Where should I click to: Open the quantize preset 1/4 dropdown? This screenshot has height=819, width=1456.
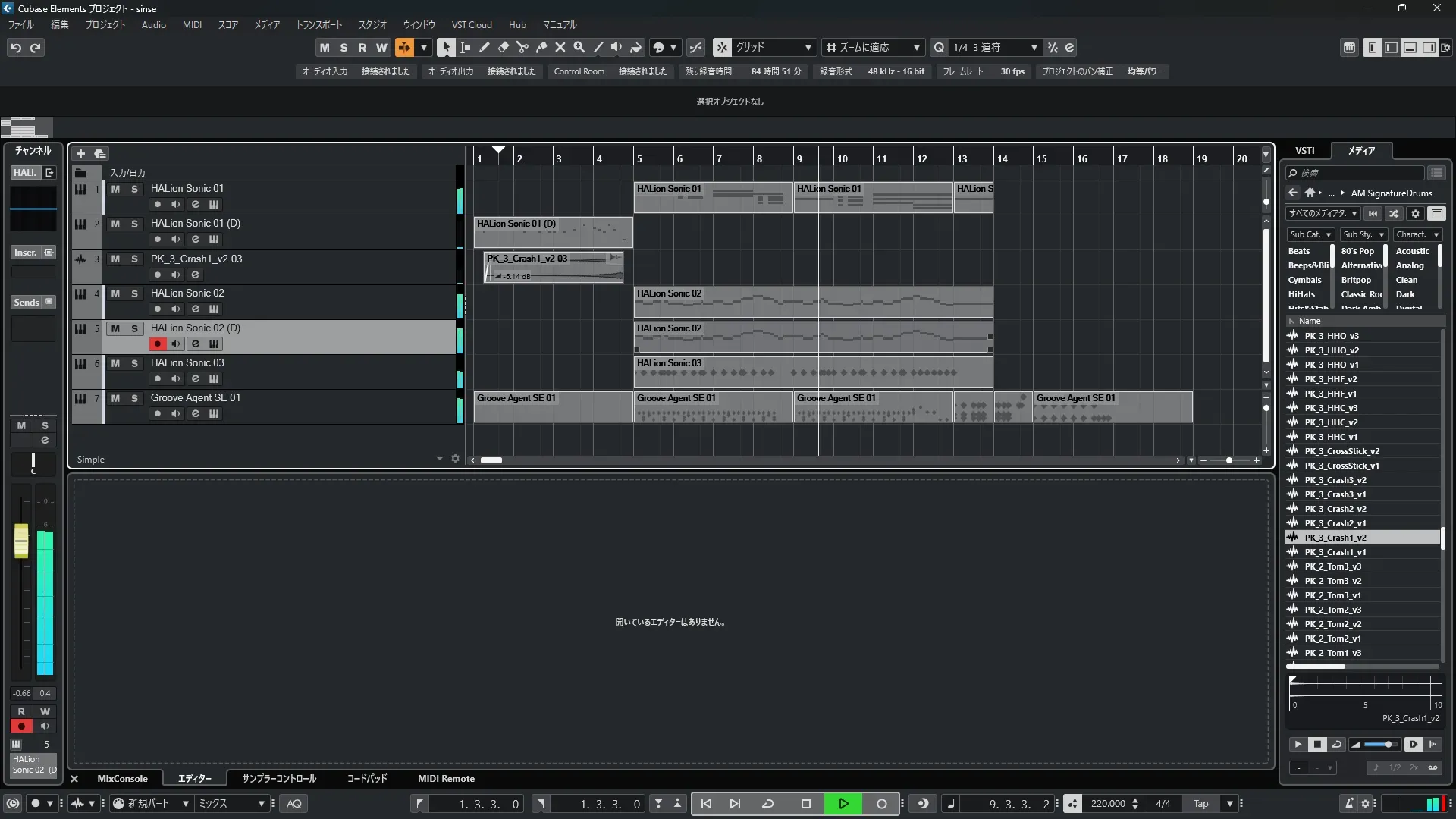point(1034,47)
